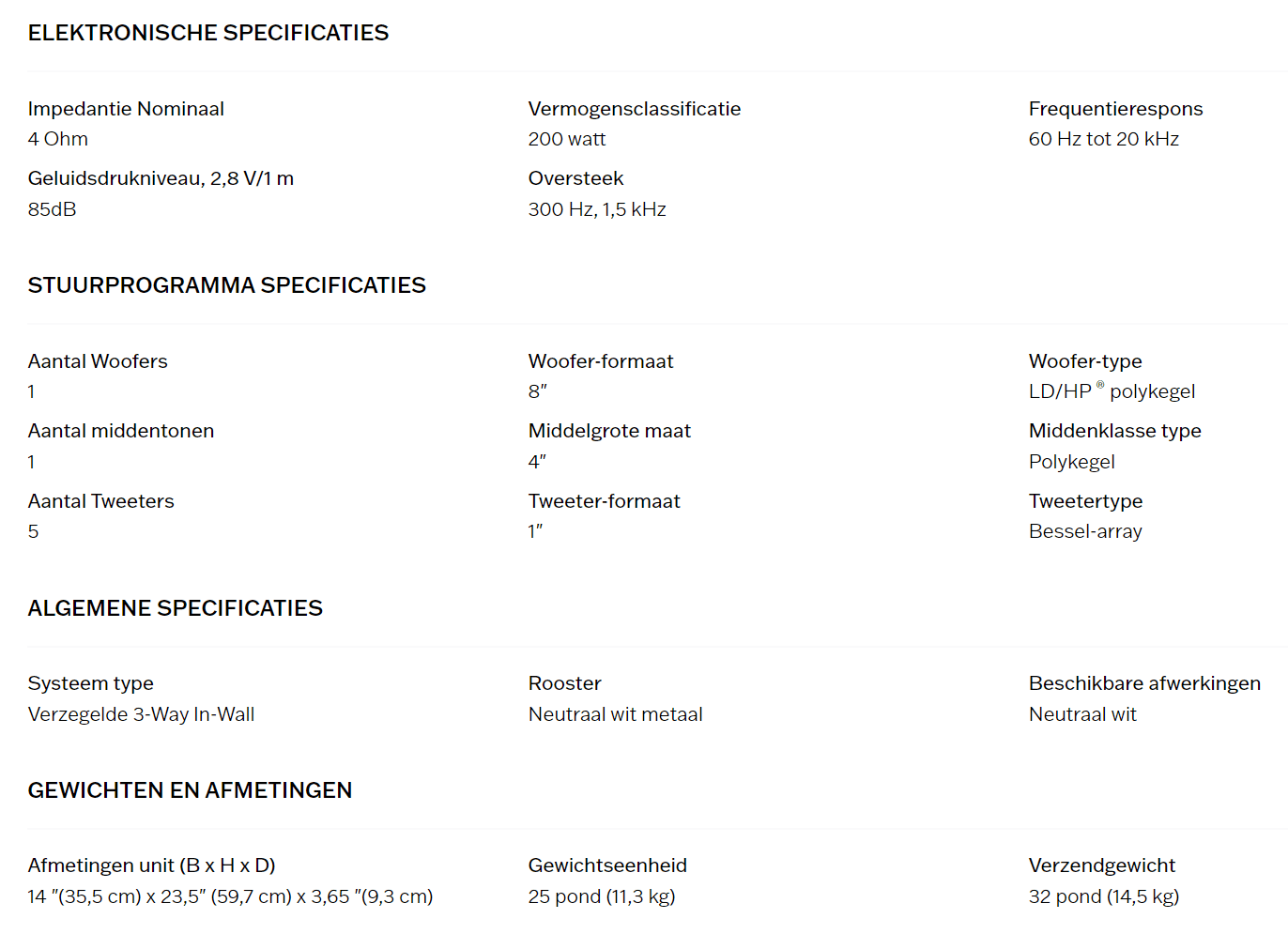Click the 200 watt value
This screenshot has width=1288, height=934.
(x=567, y=139)
